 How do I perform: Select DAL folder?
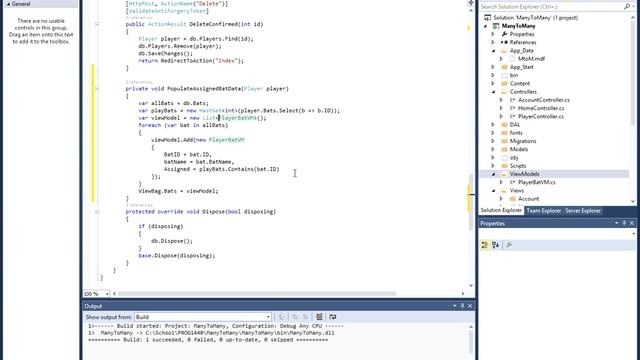point(515,124)
